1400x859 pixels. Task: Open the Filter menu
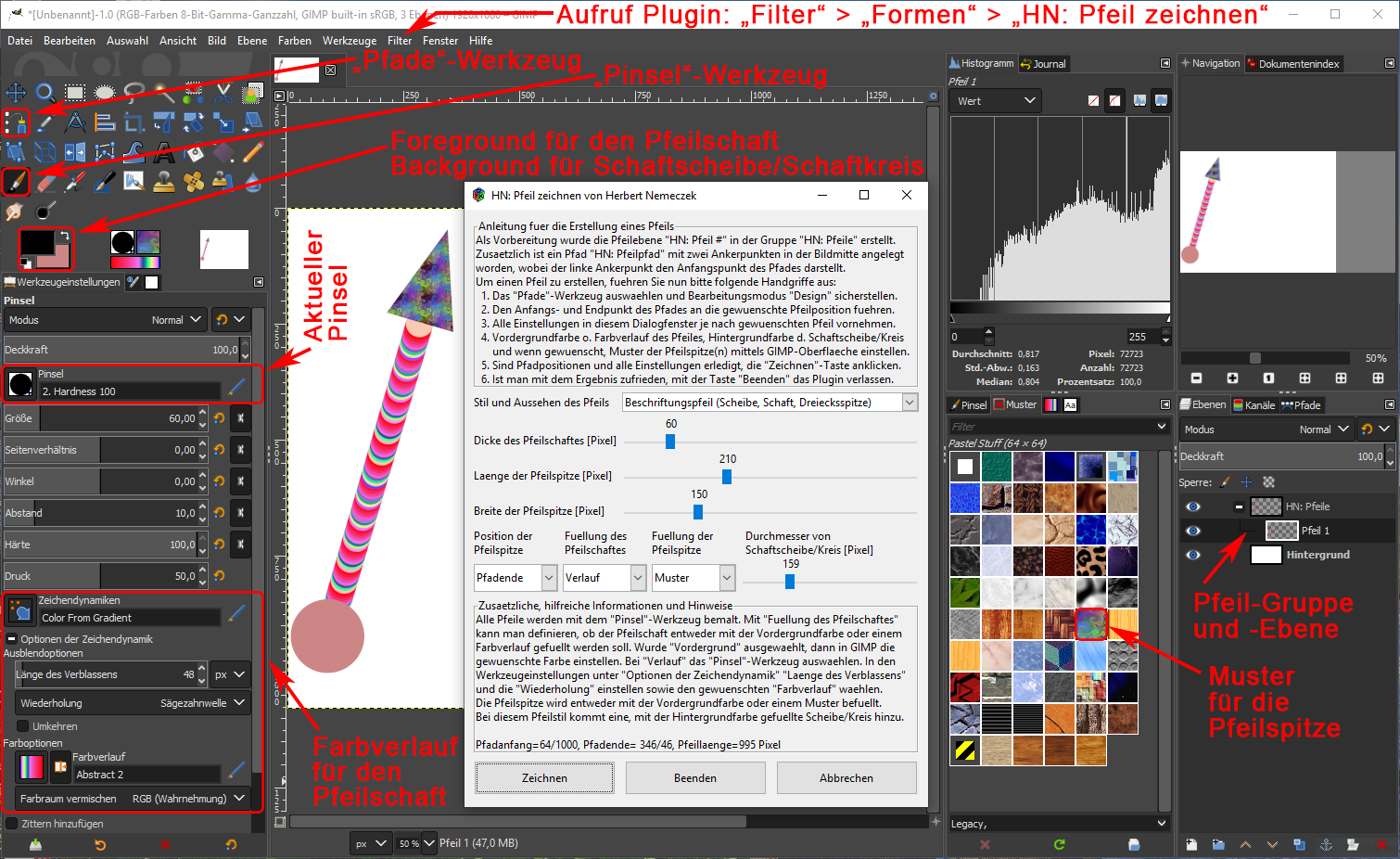click(x=400, y=41)
